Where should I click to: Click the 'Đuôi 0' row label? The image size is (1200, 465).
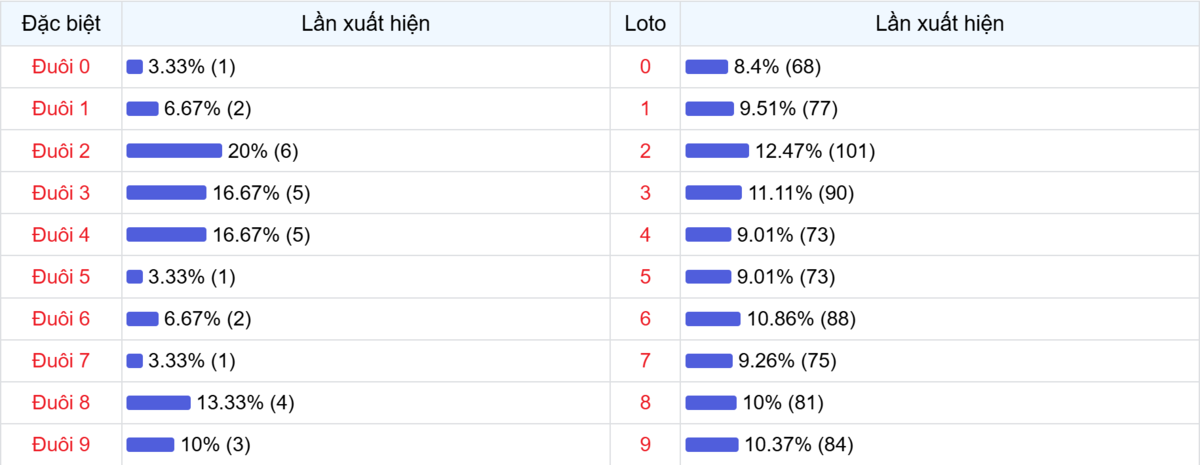point(61,67)
